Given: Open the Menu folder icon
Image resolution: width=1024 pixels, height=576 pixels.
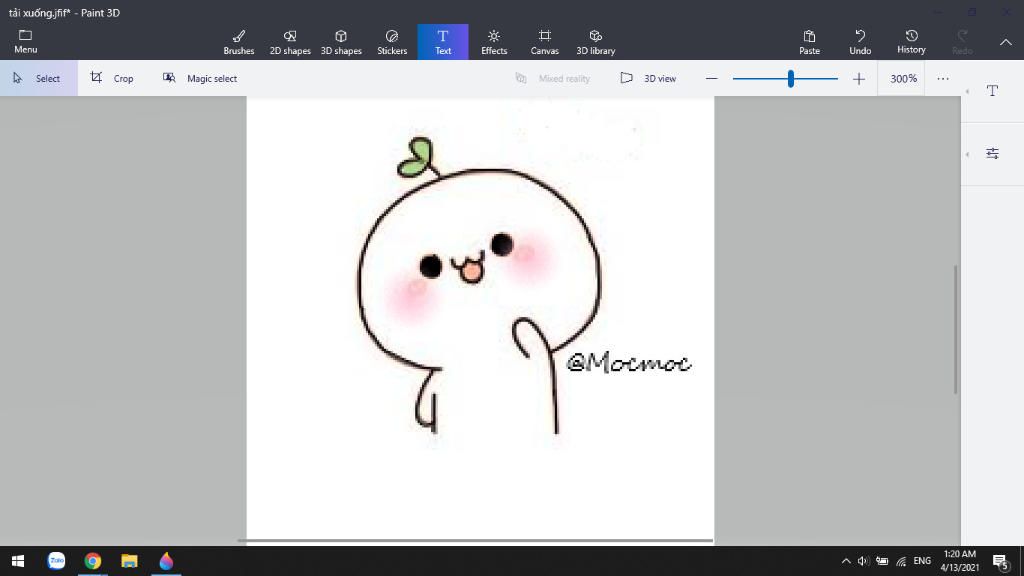Looking at the screenshot, I should (x=25, y=41).
